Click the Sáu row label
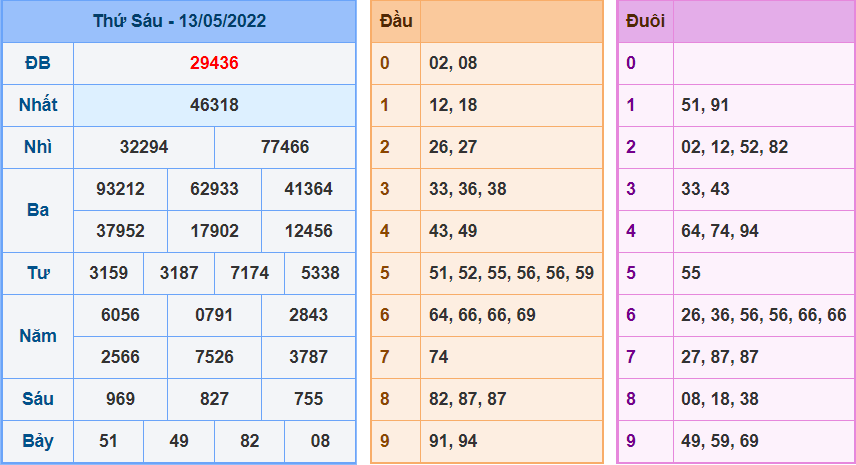 coord(38,399)
